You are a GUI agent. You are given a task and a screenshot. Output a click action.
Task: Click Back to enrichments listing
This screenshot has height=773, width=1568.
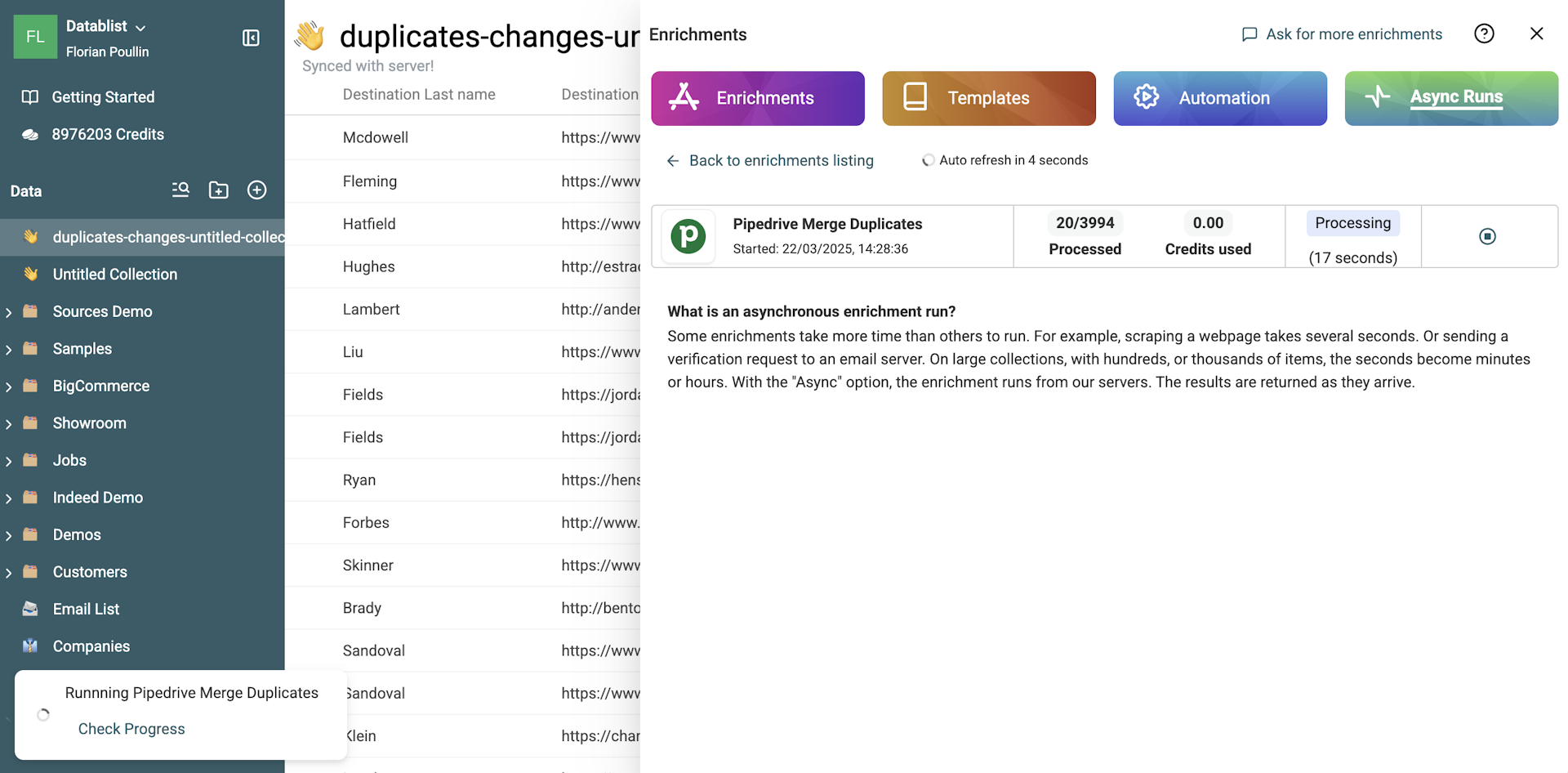pyautogui.click(x=770, y=161)
